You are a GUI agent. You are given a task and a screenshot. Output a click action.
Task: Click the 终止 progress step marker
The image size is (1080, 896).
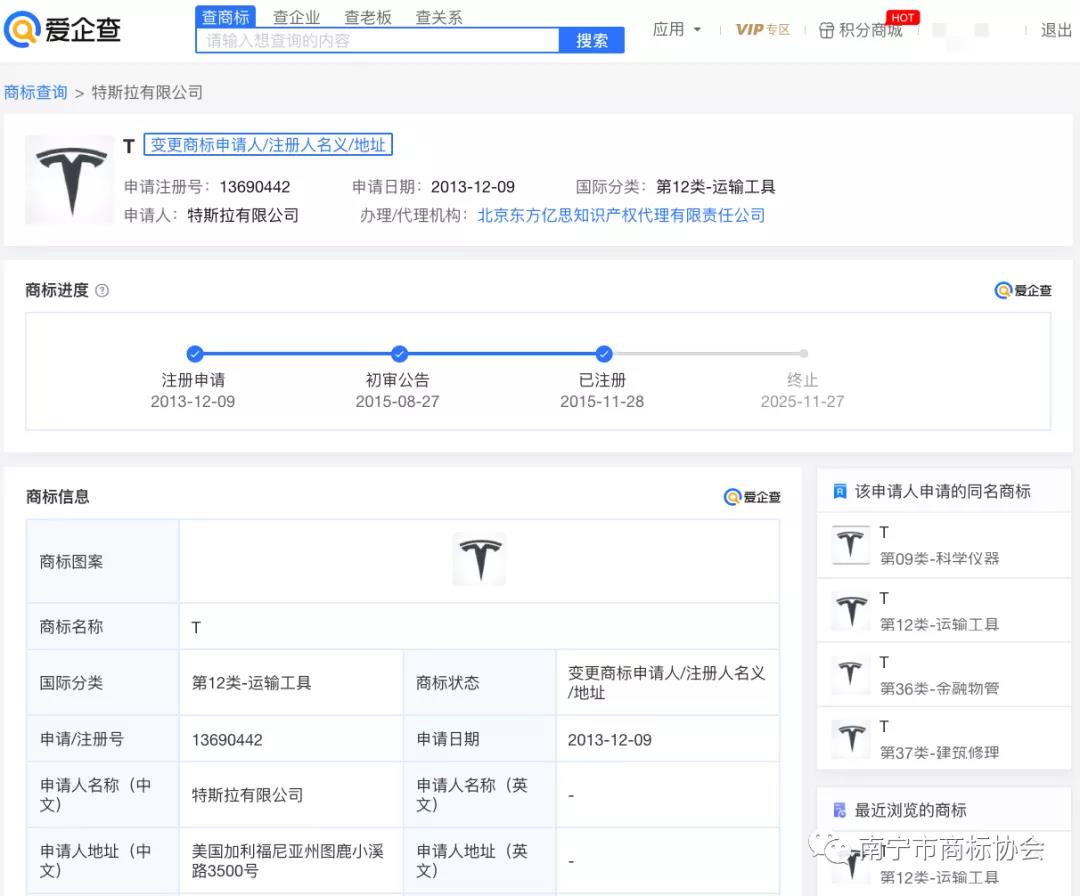point(804,354)
